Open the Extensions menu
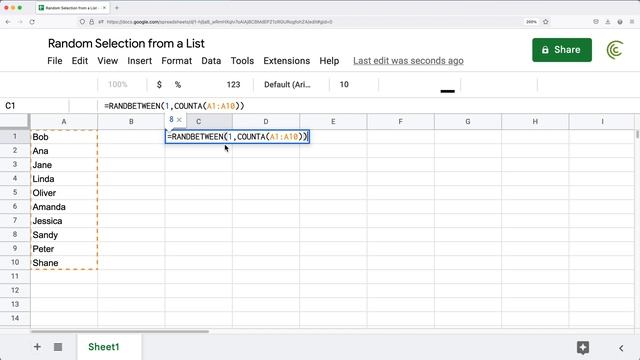The width and height of the screenshot is (640, 360). (287, 61)
